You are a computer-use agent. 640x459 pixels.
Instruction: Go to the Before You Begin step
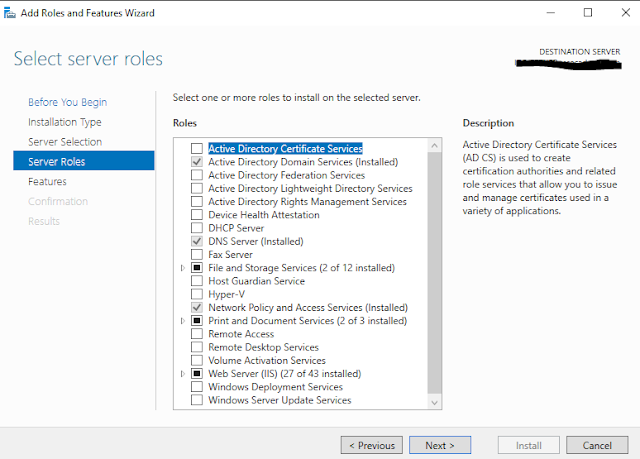tap(67, 102)
